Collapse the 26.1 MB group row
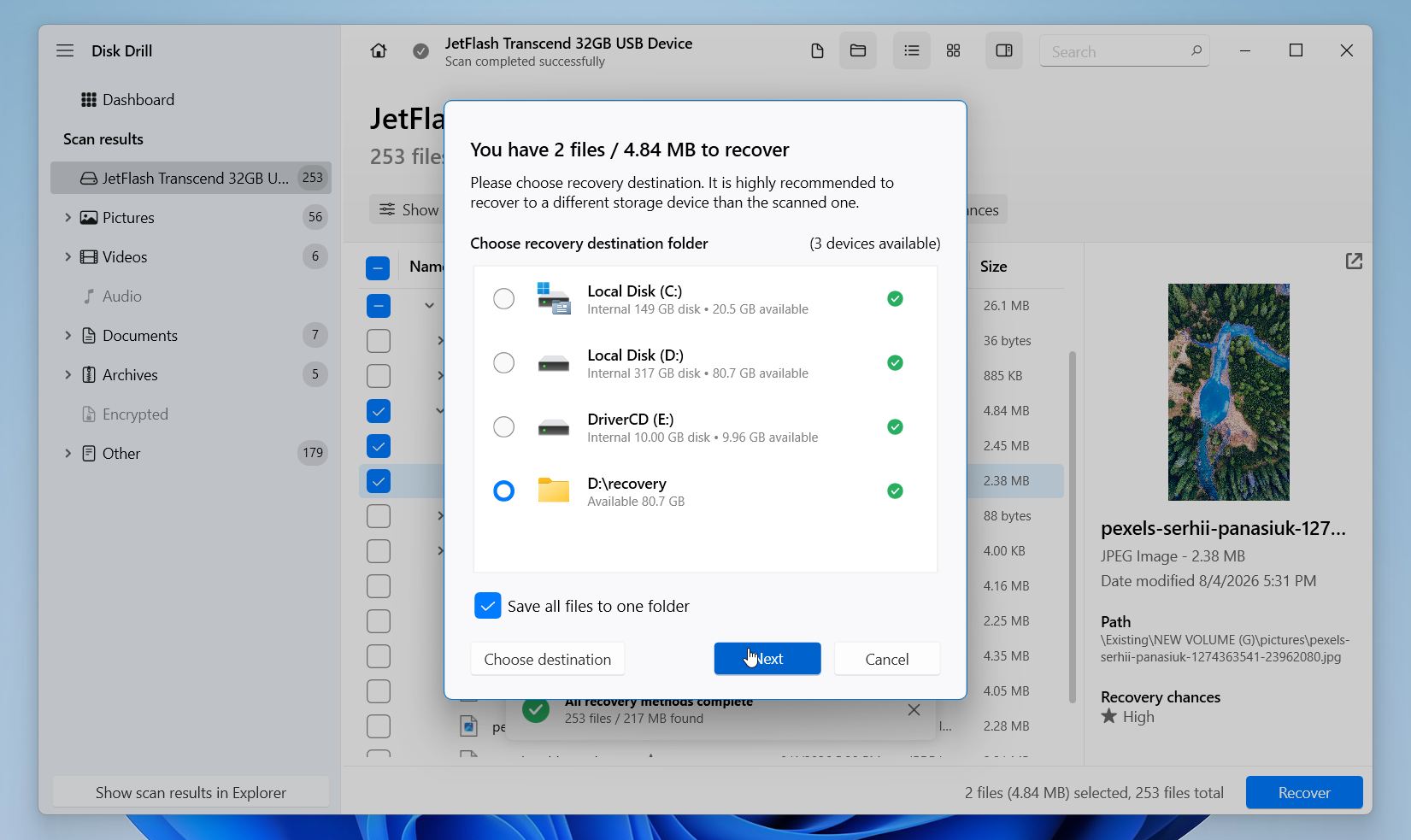Screen dimensions: 1411x840 click(x=430, y=306)
